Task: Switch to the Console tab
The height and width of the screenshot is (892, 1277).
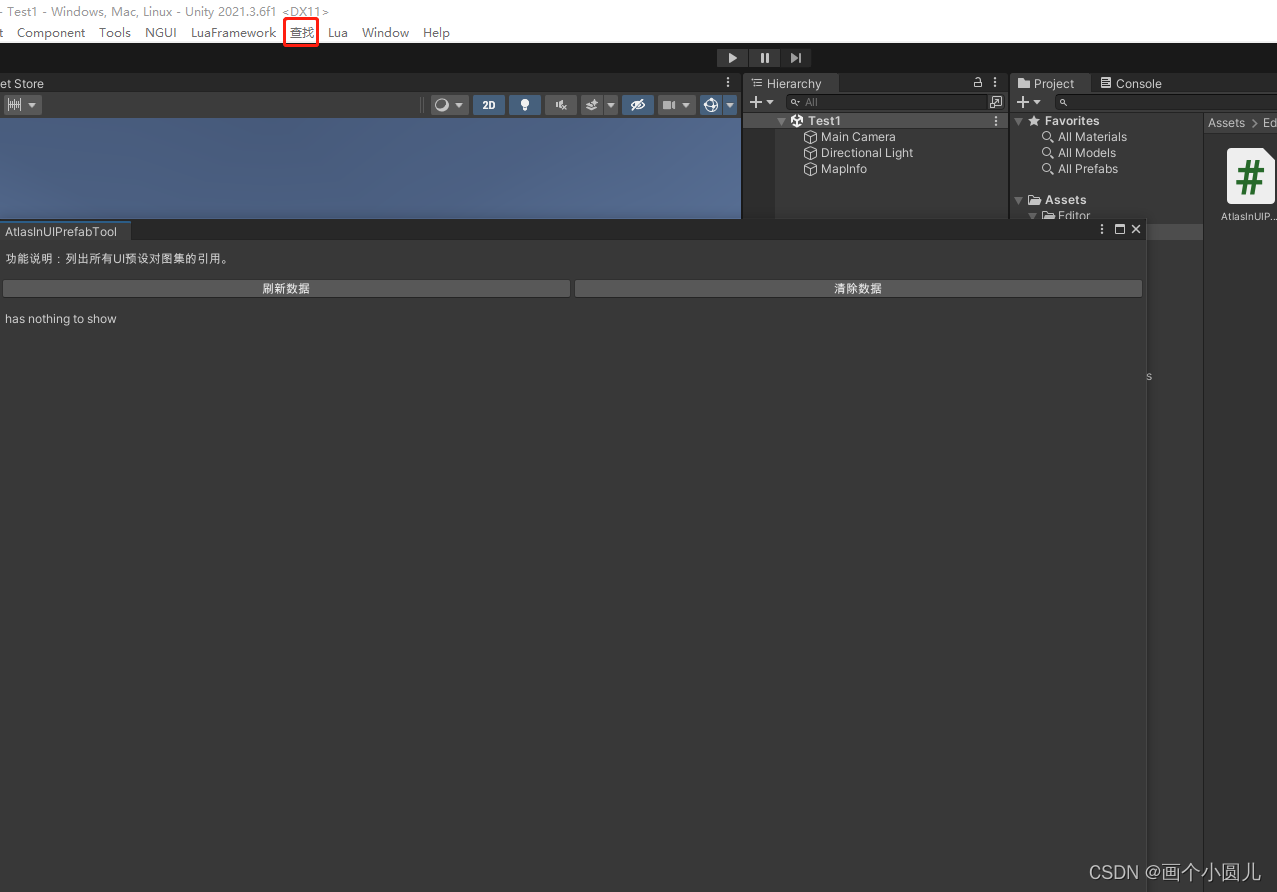Action: coord(1137,83)
